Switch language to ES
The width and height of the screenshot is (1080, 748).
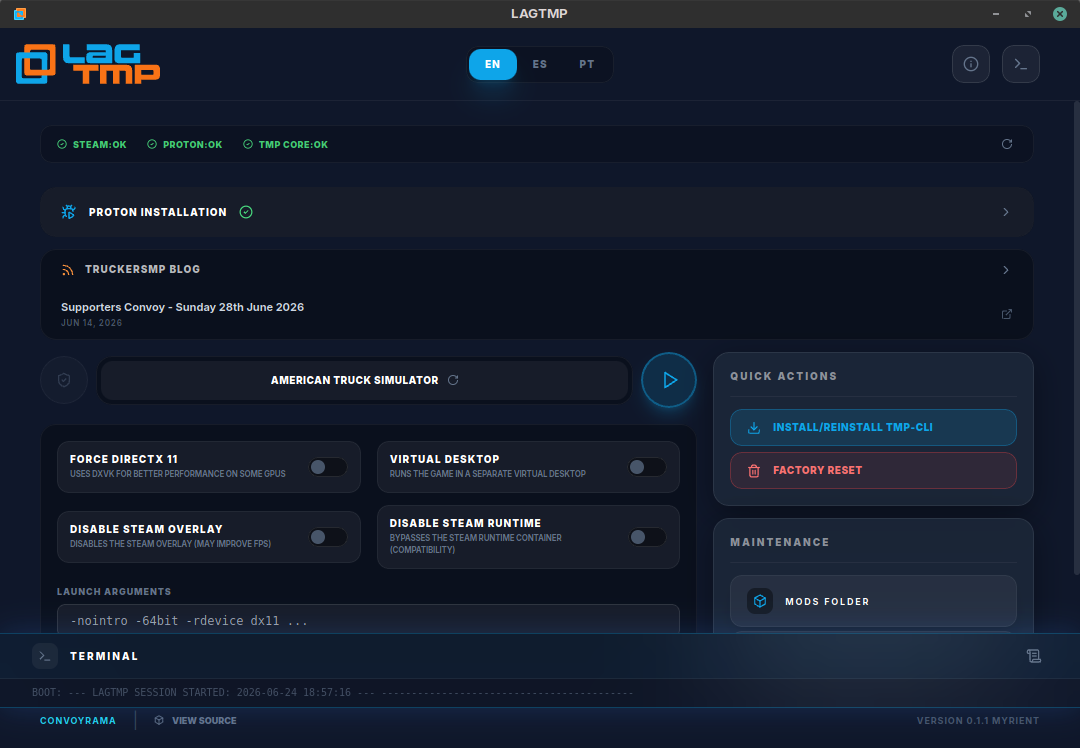[539, 64]
